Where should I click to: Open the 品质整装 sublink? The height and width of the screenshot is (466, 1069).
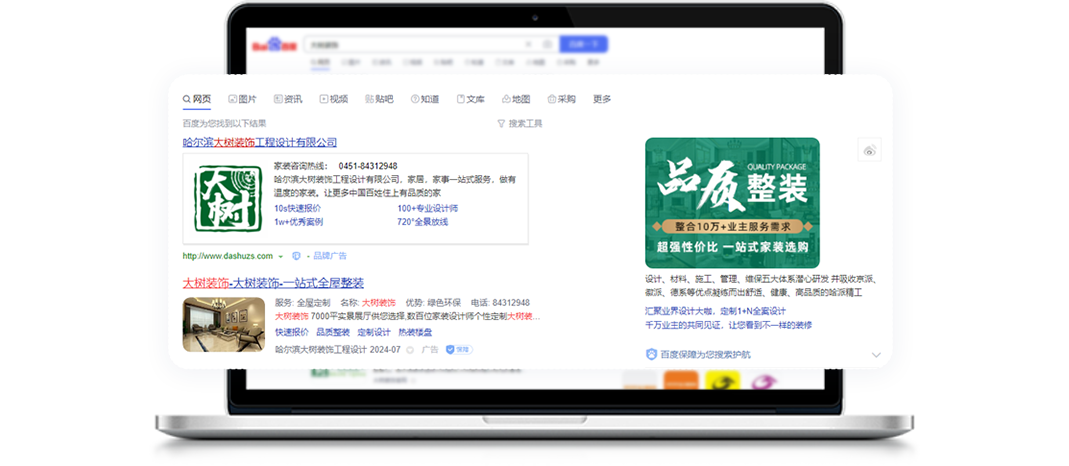(333, 332)
